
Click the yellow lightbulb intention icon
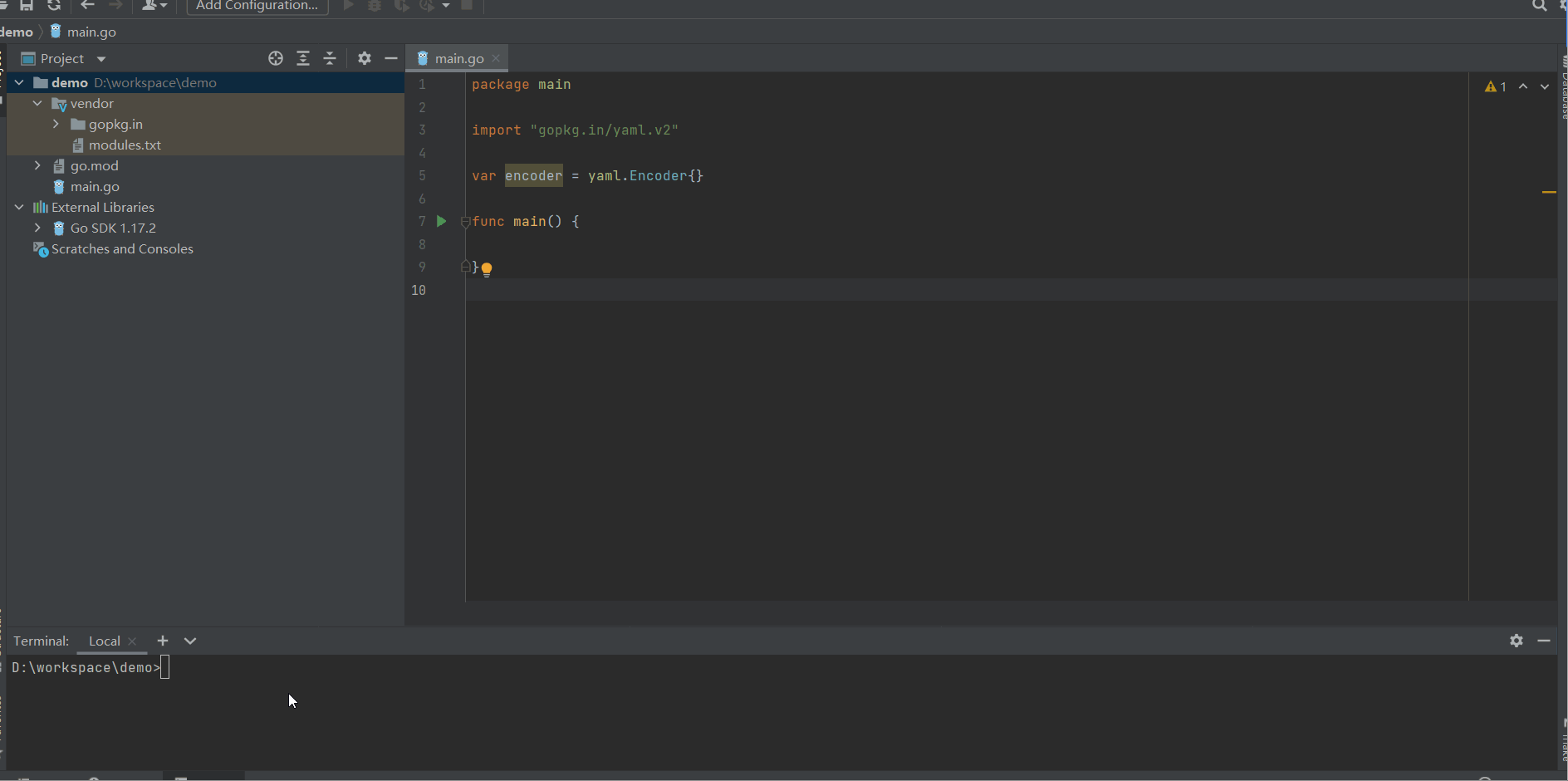pyautogui.click(x=487, y=268)
